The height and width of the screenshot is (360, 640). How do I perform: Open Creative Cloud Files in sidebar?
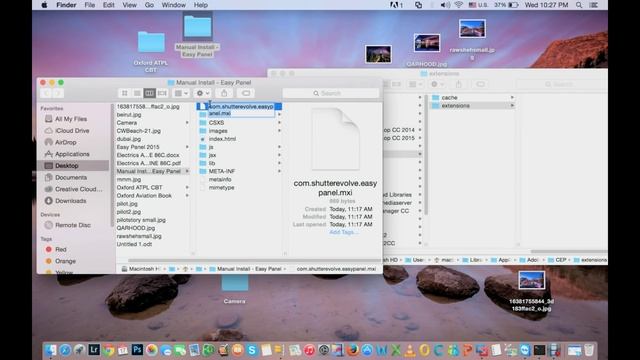pyautogui.click(x=78, y=189)
